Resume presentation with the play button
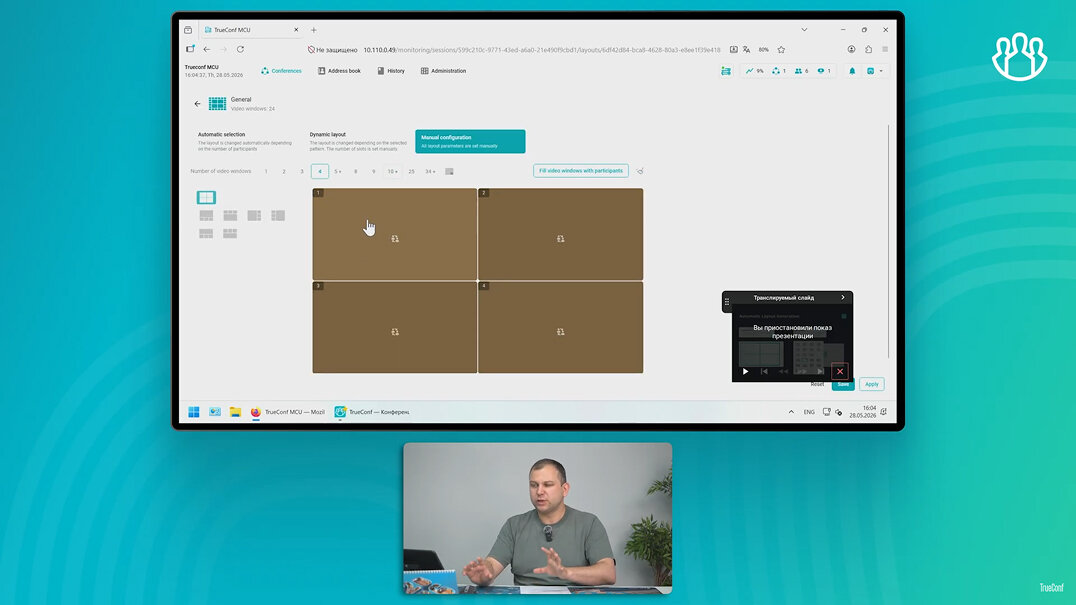This screenshot has width=1076, height=605. tap(745, 371)
